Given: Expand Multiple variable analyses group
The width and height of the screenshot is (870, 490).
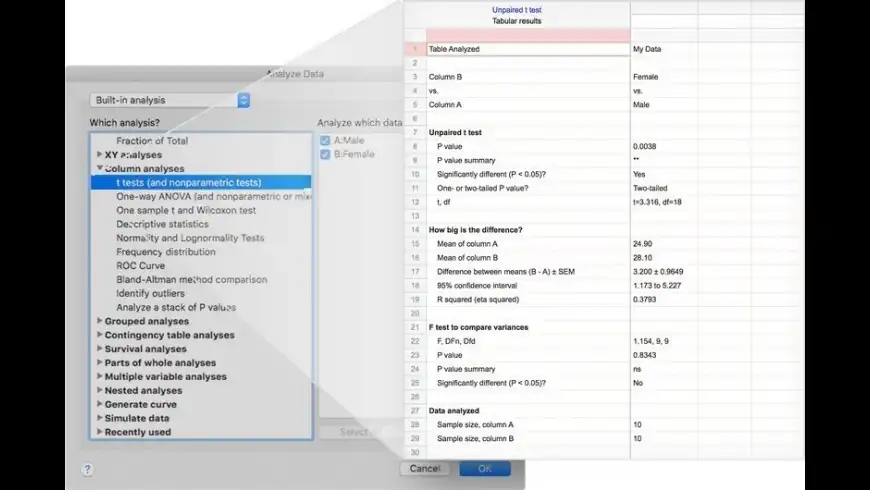Looking at the screenshot, I should coord(99,376).
